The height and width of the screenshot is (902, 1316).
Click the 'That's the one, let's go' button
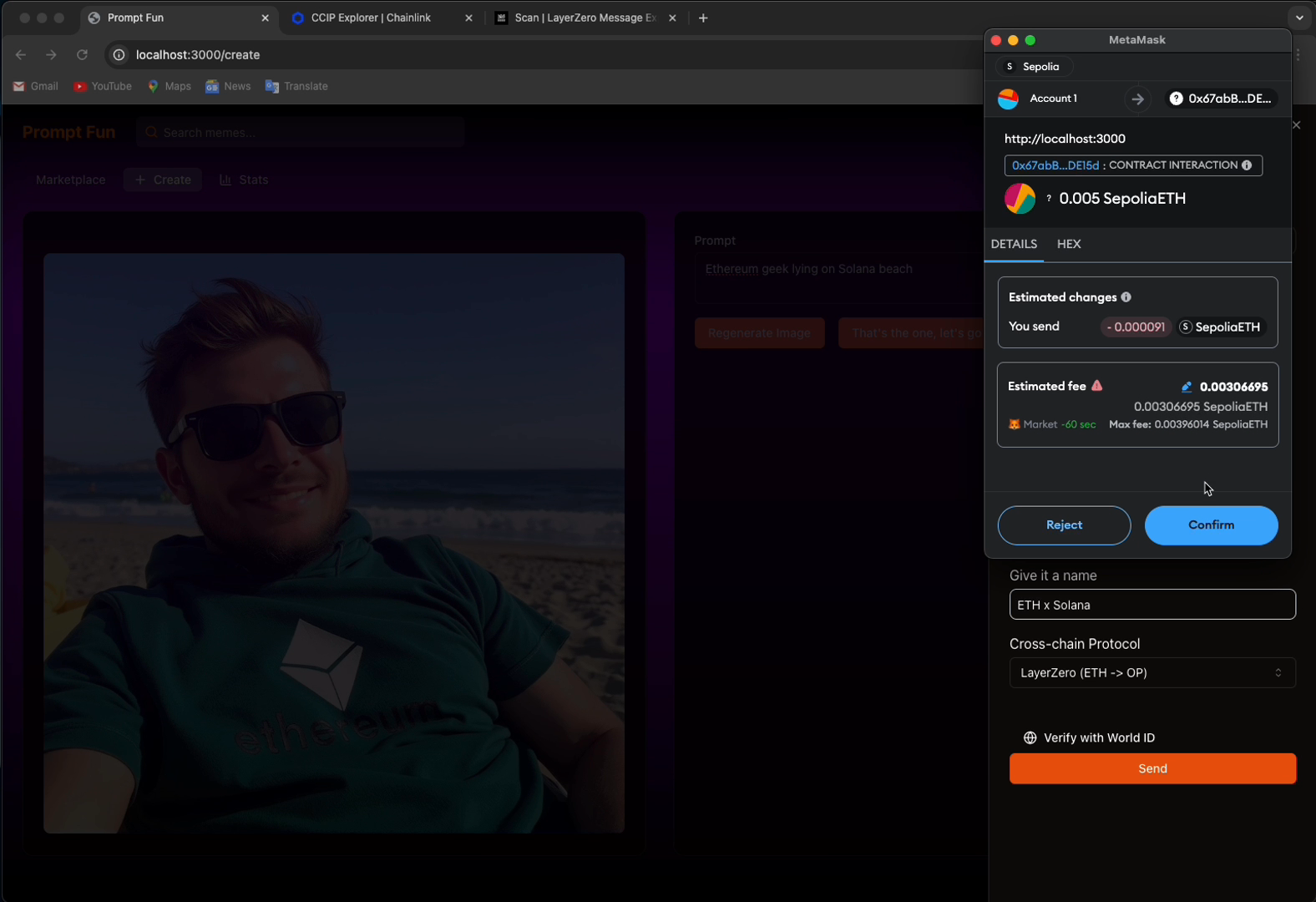coord(912,333)
